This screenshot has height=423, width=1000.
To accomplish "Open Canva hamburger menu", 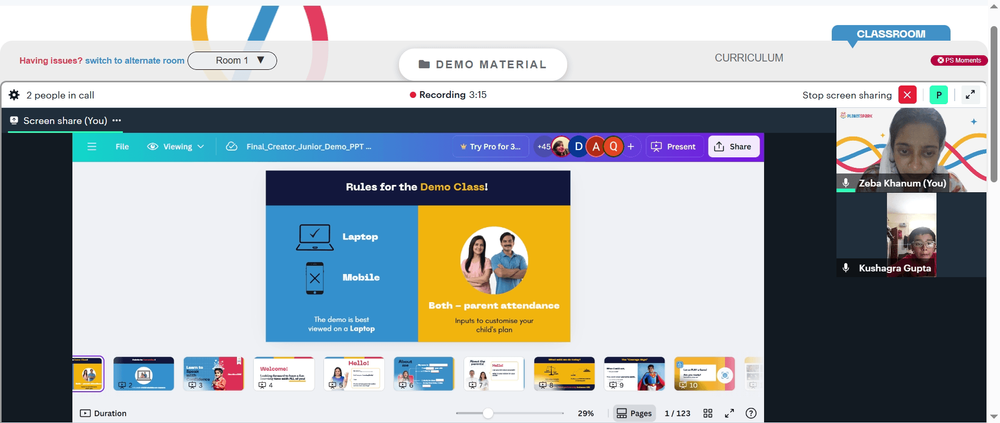I will tap(92, 147).
